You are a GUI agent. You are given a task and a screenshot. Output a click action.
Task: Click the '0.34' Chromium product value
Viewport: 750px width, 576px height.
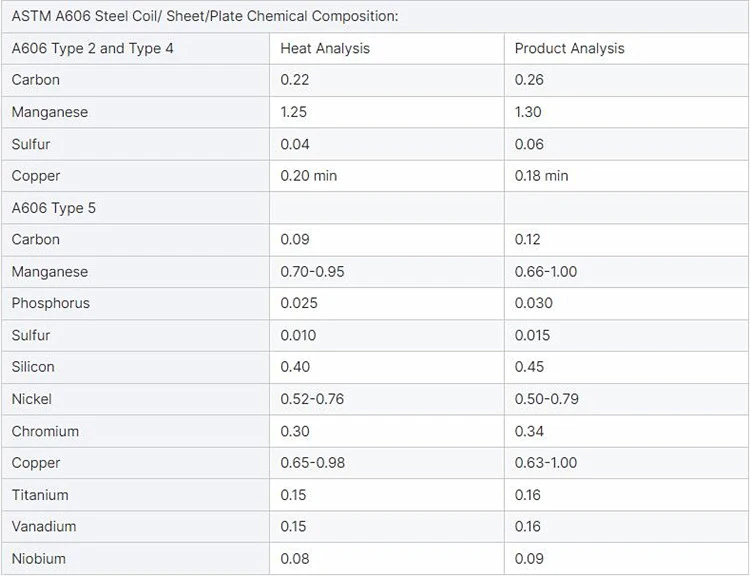tap(529, 432)
